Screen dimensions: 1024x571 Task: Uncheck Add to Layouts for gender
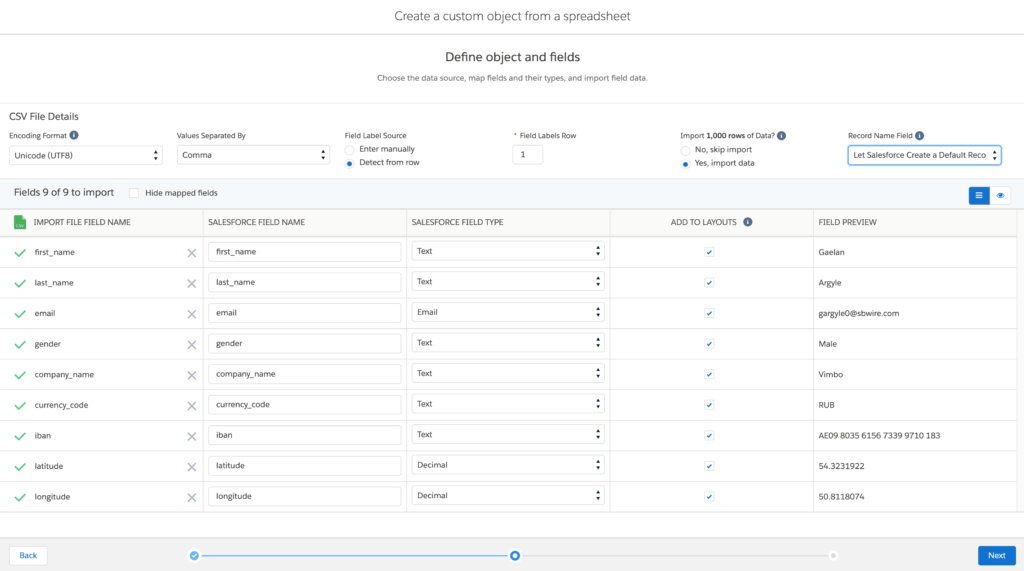tap(709, 344)
